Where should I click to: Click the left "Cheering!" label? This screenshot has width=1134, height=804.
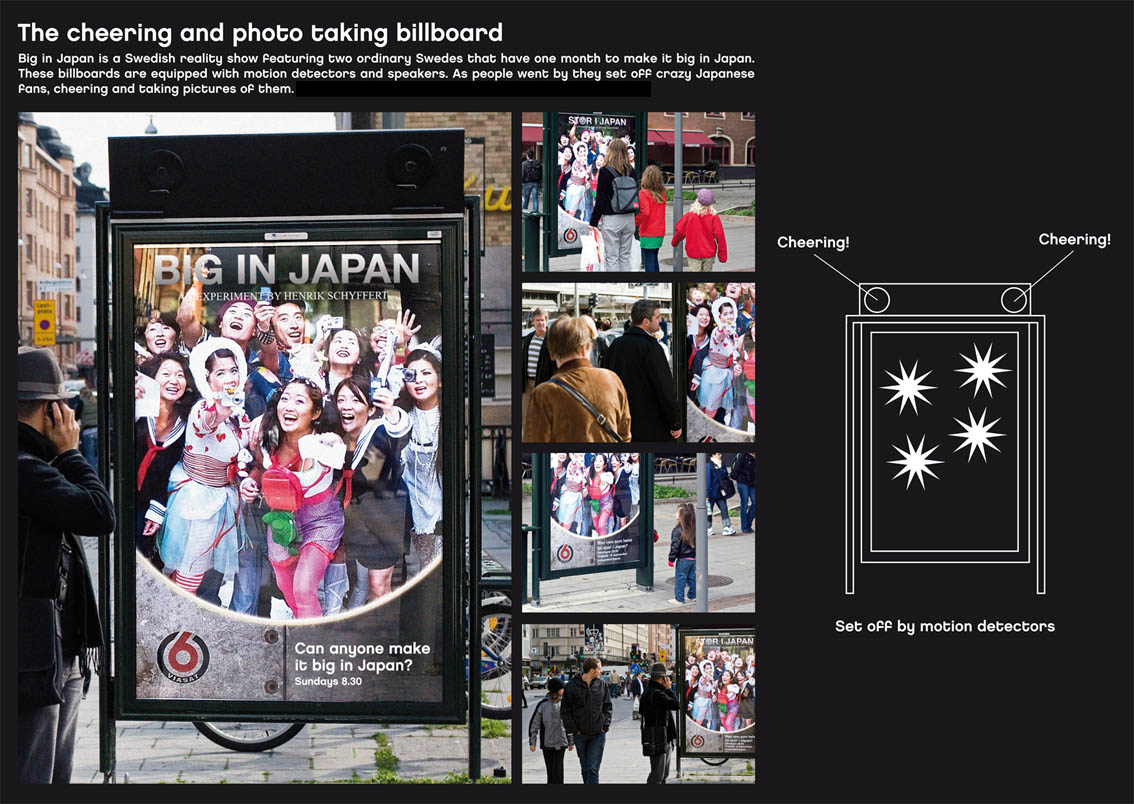click(x=813, y=242)
